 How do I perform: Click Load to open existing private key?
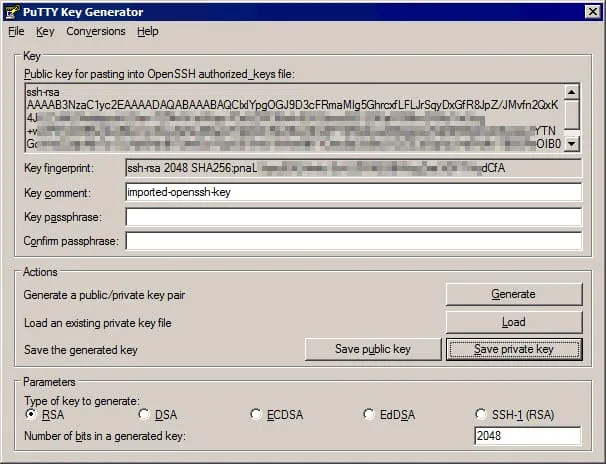pos(513,322)
